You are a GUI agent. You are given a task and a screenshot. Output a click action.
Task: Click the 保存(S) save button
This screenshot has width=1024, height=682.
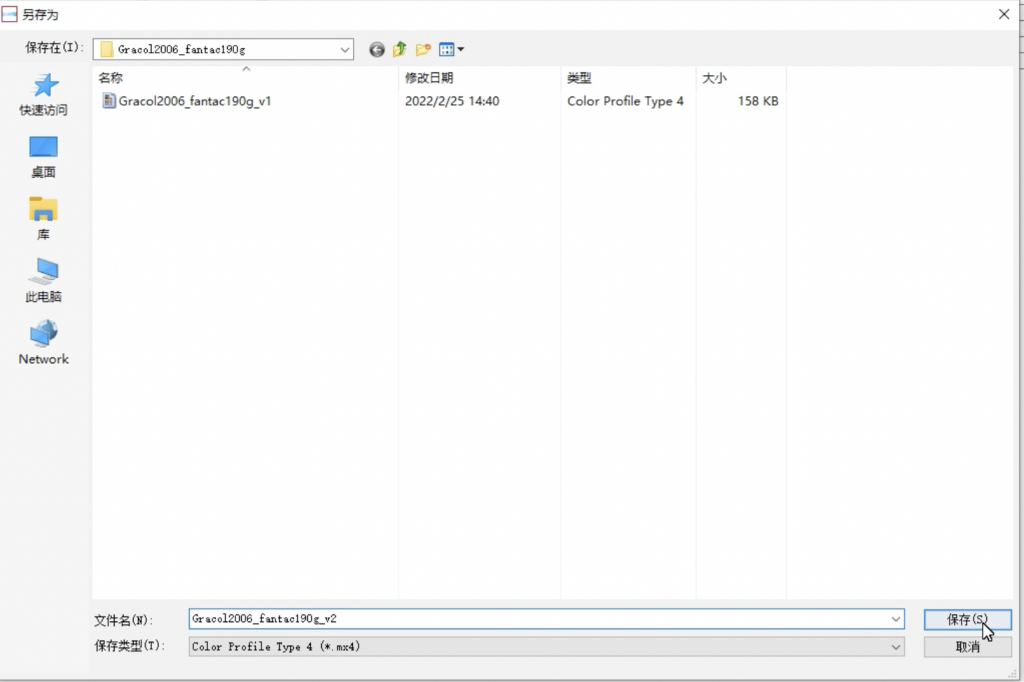point(967,619)
